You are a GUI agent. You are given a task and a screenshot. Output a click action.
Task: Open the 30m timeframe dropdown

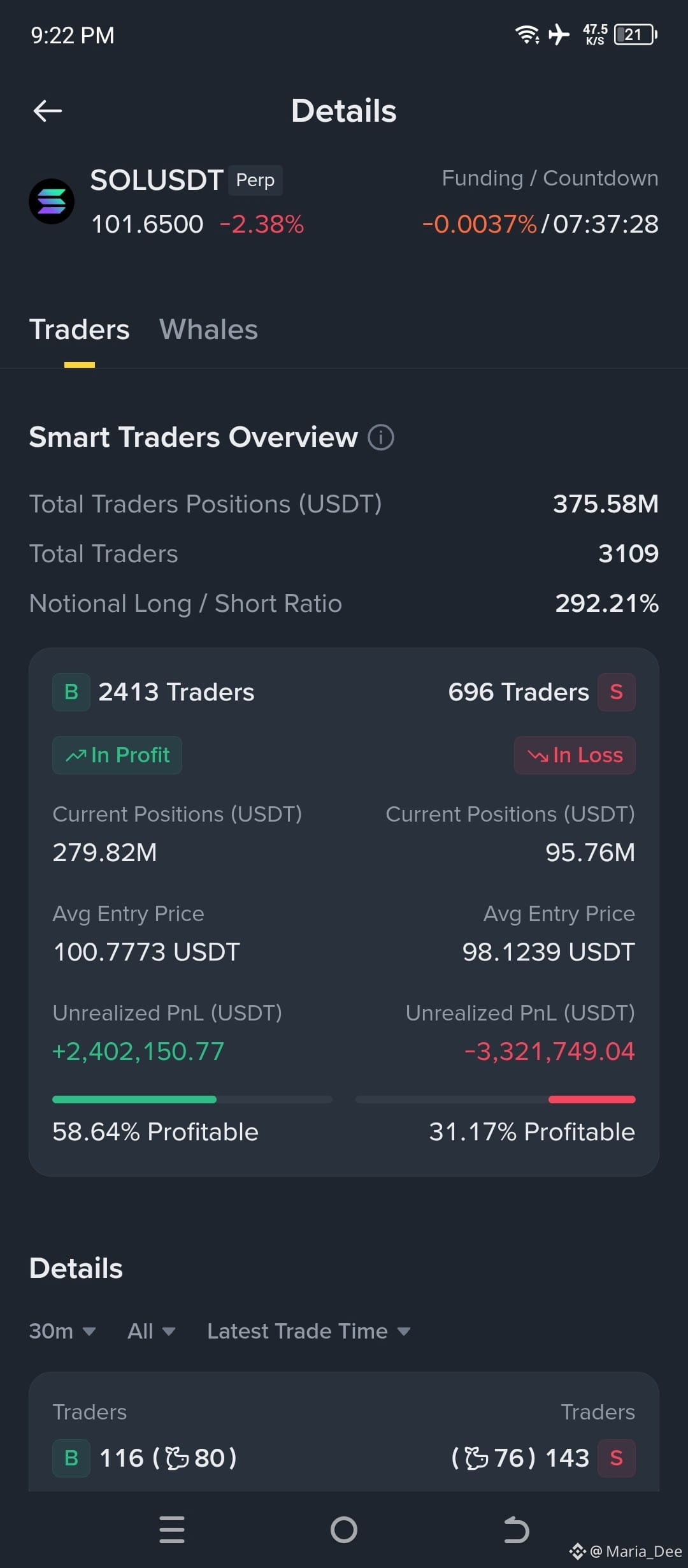point(62,1331)
